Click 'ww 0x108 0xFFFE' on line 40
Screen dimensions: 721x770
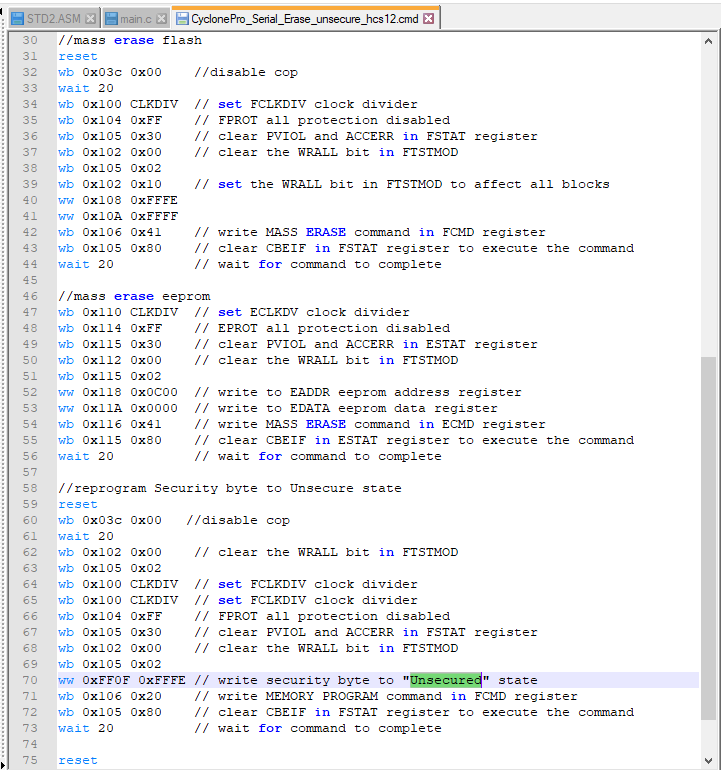pyautogui.click(x=118, y=200)
